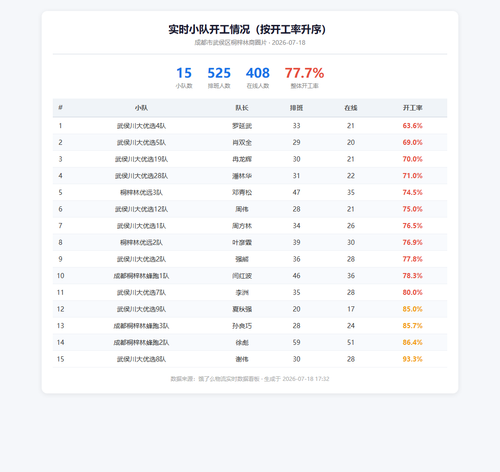Viewport: 500px width, 472px height.
Task: Select team name 桐梓林优选2队
Action: pyautogui.click(x=141, y=243)
